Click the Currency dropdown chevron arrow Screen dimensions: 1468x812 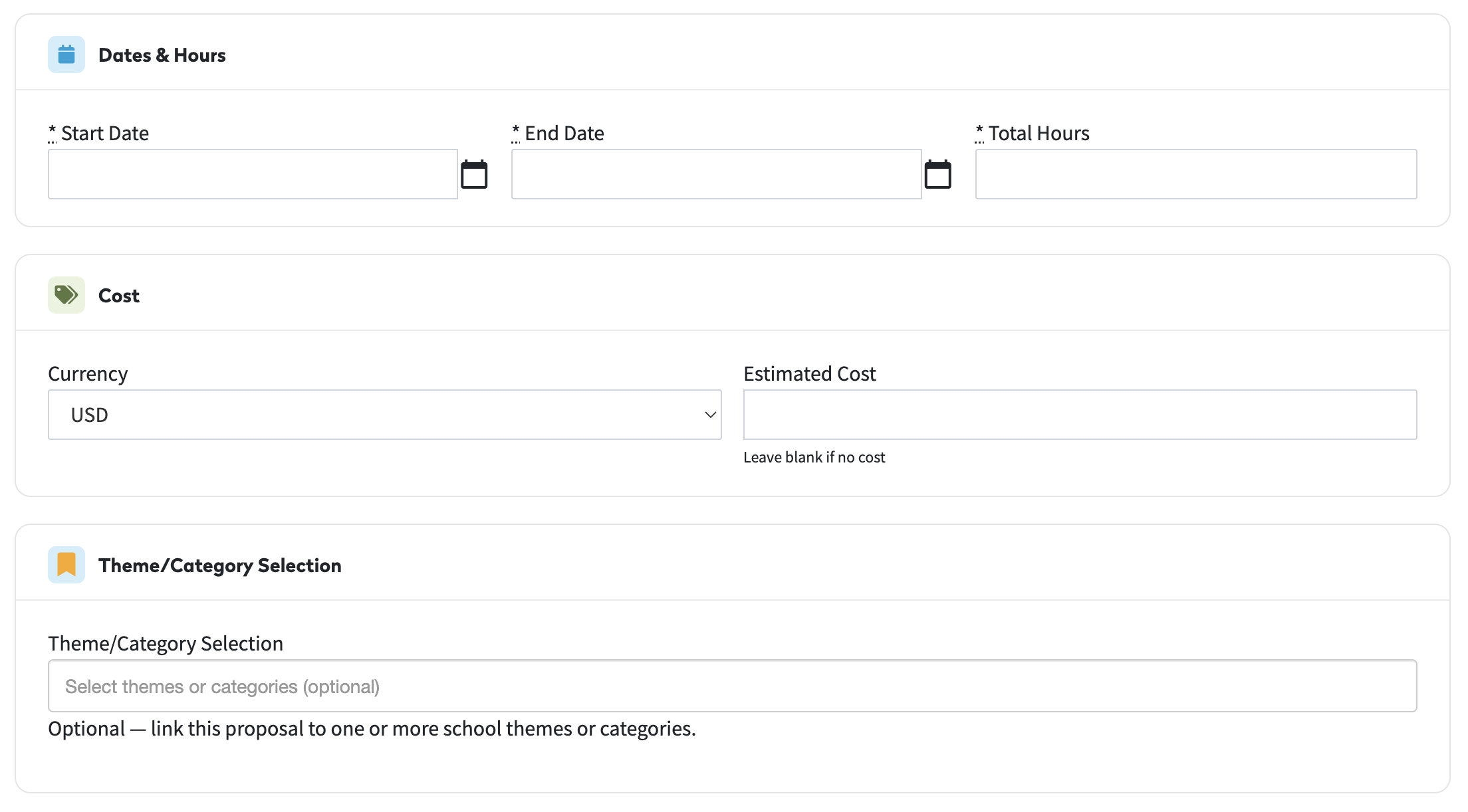pos(710,415)
